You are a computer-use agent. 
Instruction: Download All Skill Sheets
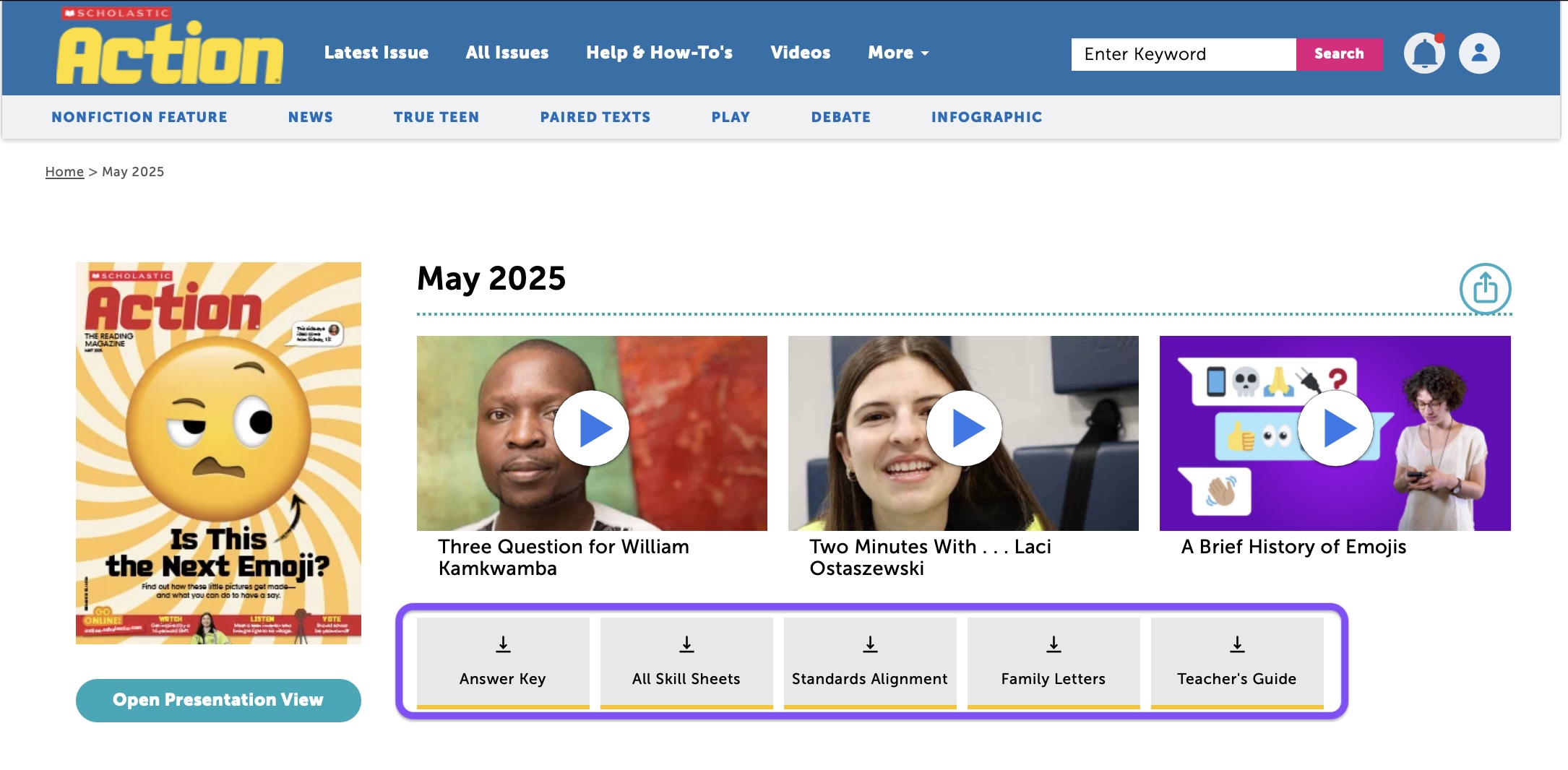point(686,662)
